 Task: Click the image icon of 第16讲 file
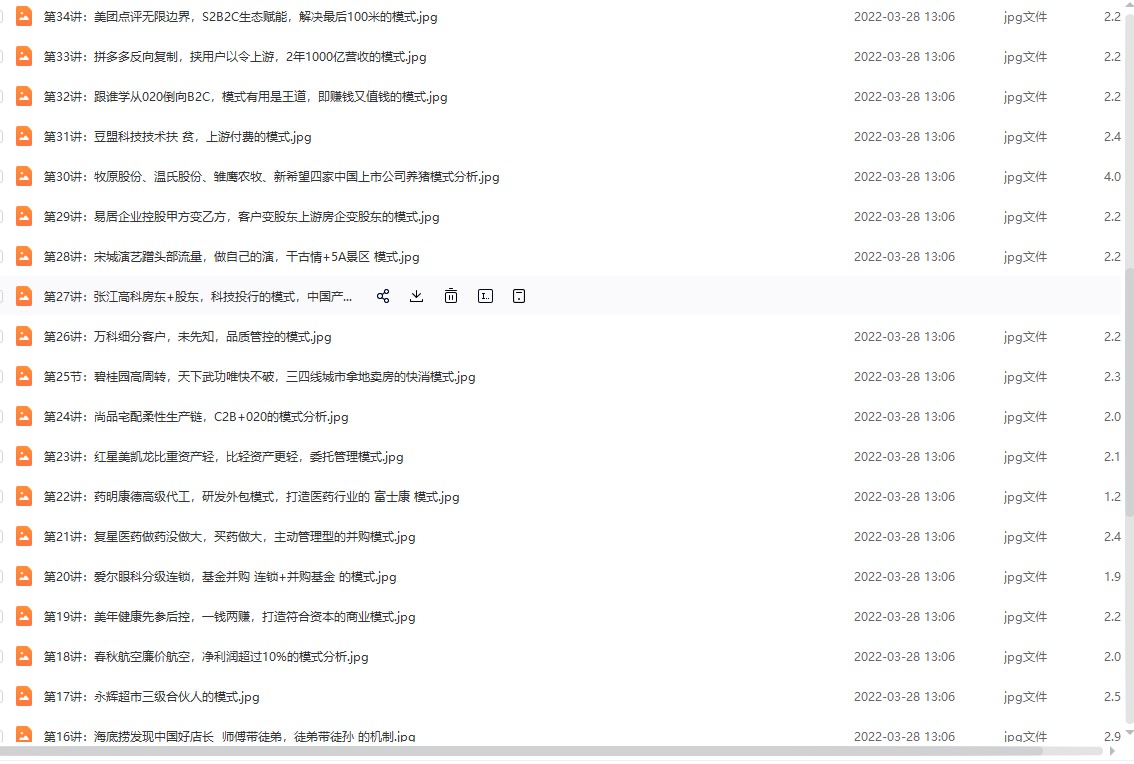click(x=24, y=734)
